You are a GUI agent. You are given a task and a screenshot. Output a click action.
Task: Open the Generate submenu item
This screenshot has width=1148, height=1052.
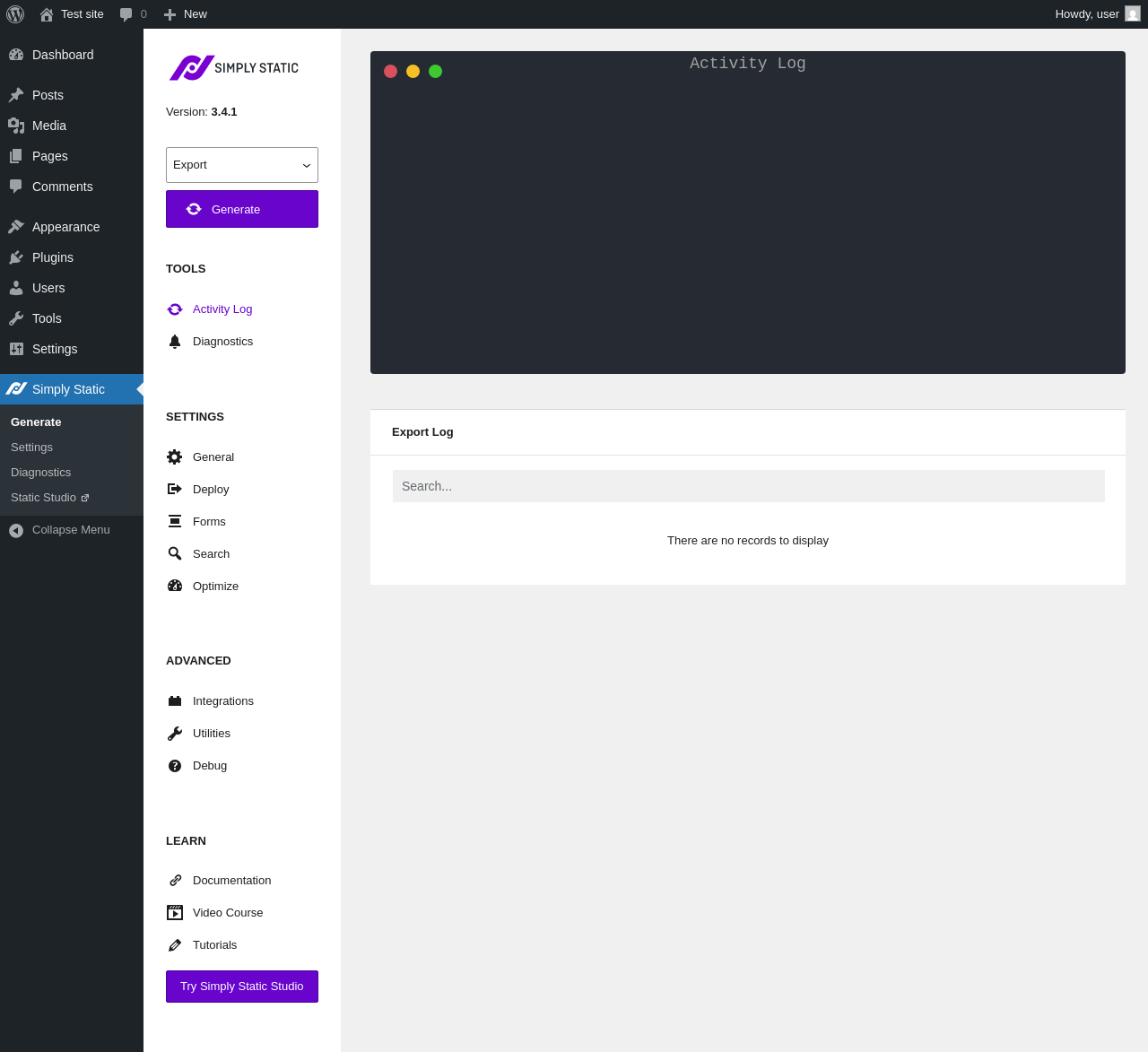click(x=36, y=422)
